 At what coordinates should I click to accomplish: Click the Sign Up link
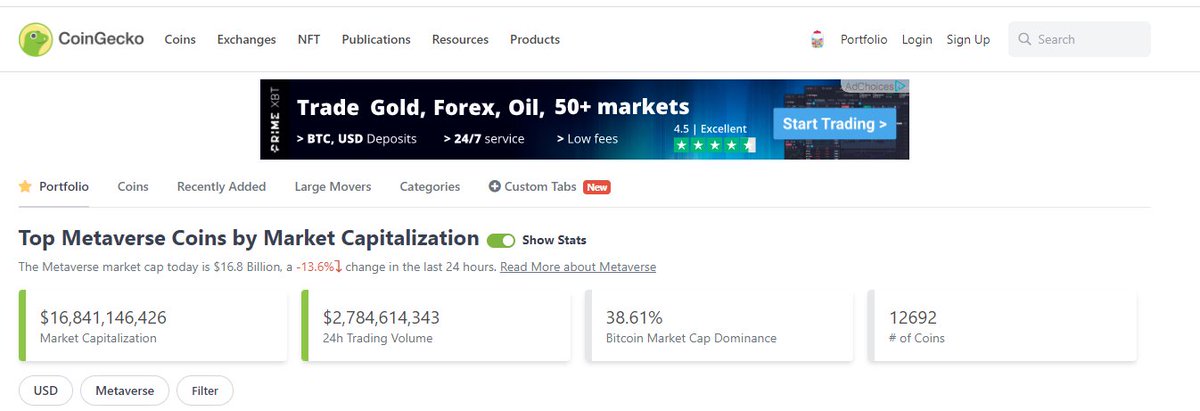pyautogui.click(x=968, y=40)
